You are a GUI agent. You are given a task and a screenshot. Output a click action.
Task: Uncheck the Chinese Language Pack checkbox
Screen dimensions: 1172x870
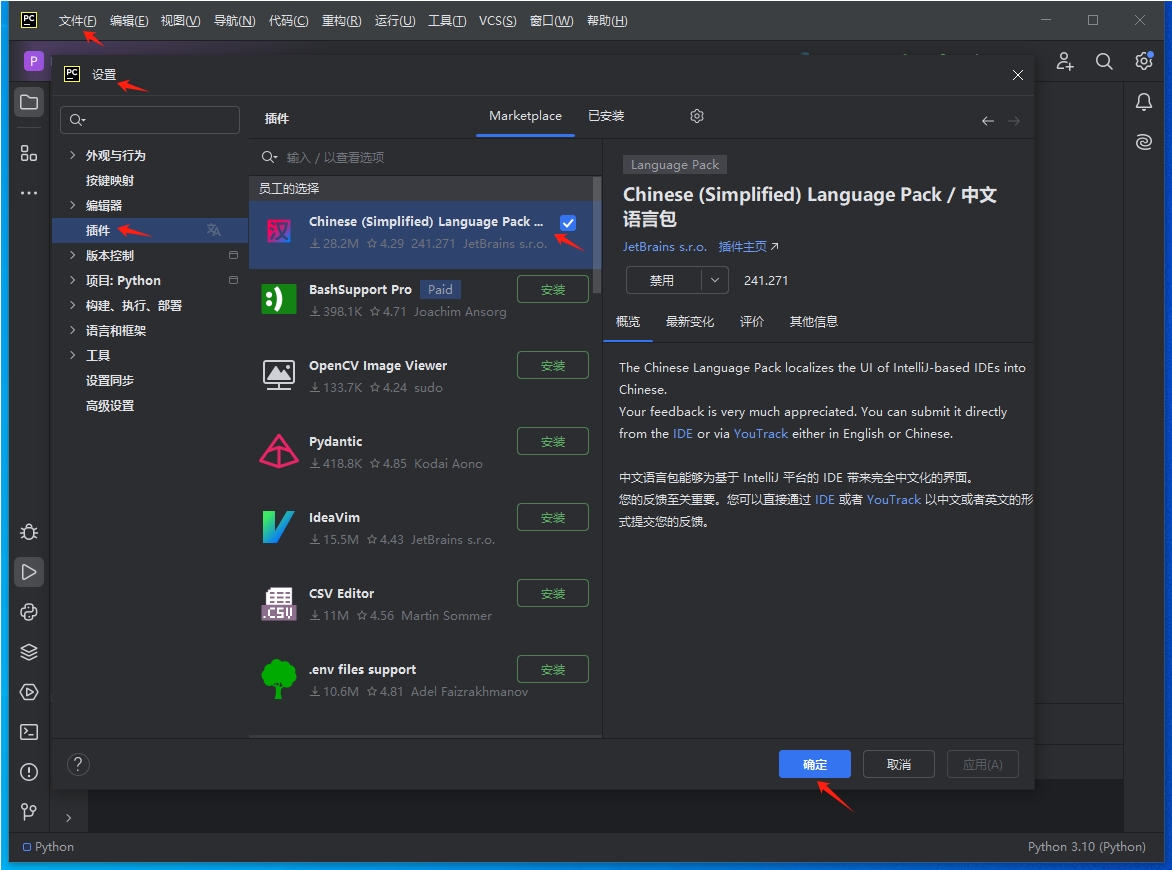click(x=568, y=223)
